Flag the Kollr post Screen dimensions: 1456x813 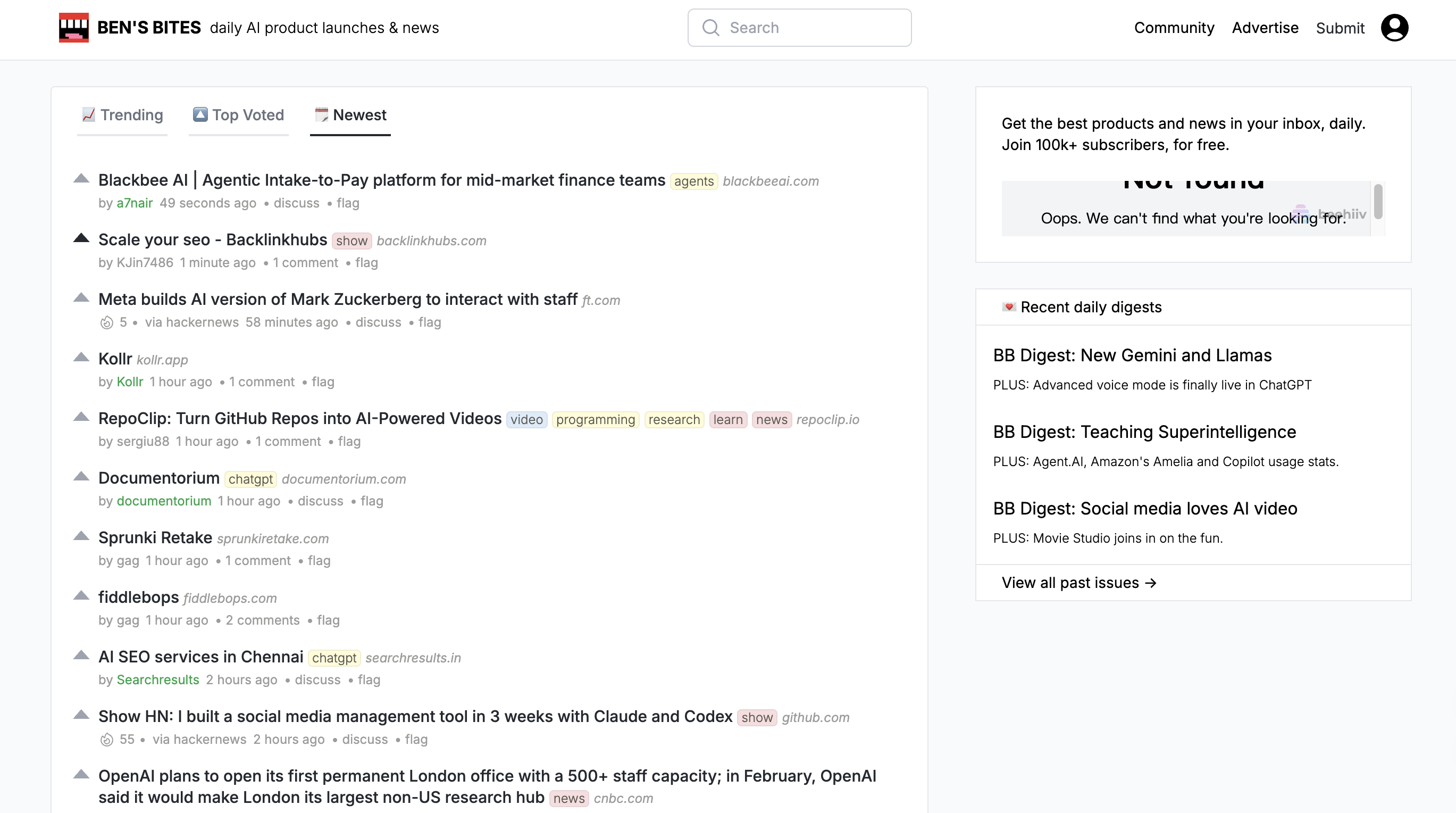click(x=323, y=381)
